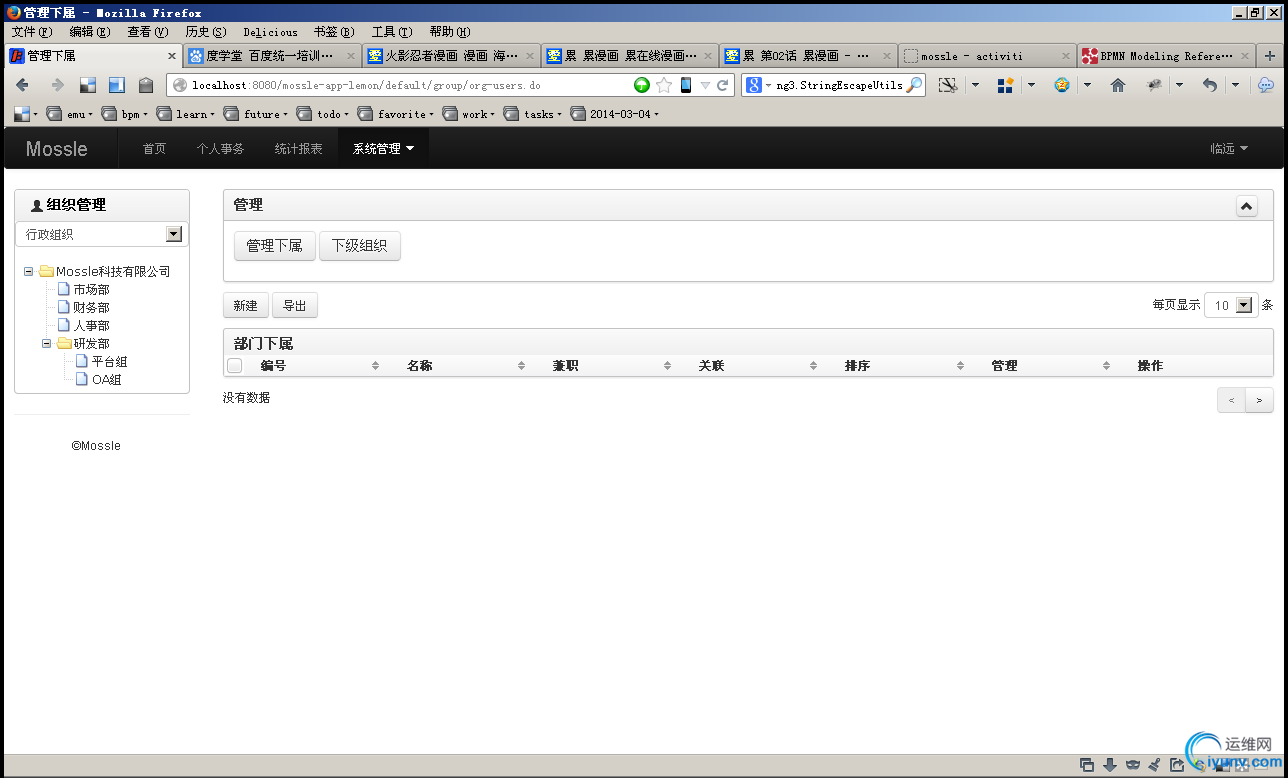Click the 导出 button
1288x778 pixels.
tap(295, 306)
